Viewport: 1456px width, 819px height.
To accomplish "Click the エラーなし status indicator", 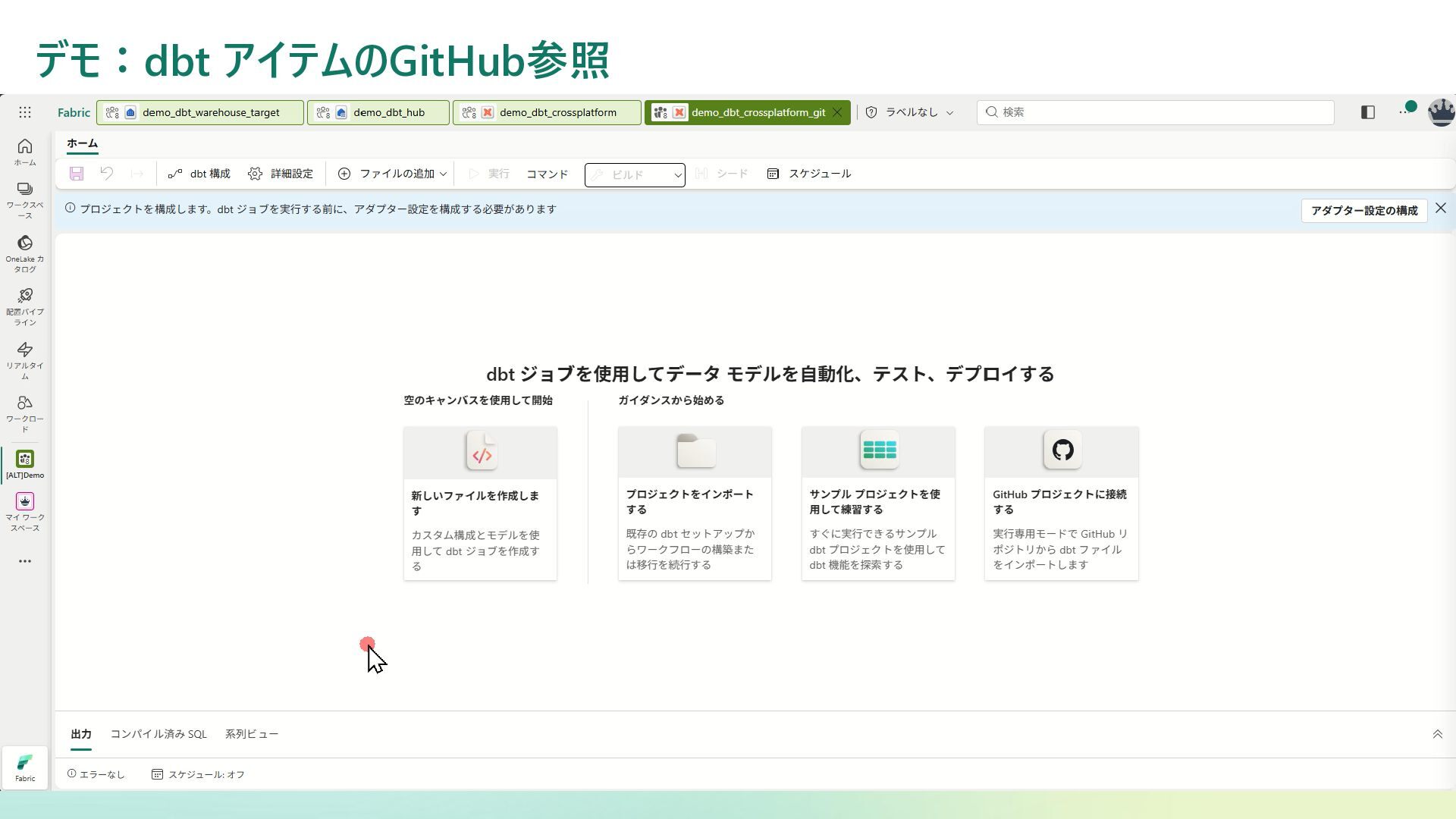I will point(96,774).
